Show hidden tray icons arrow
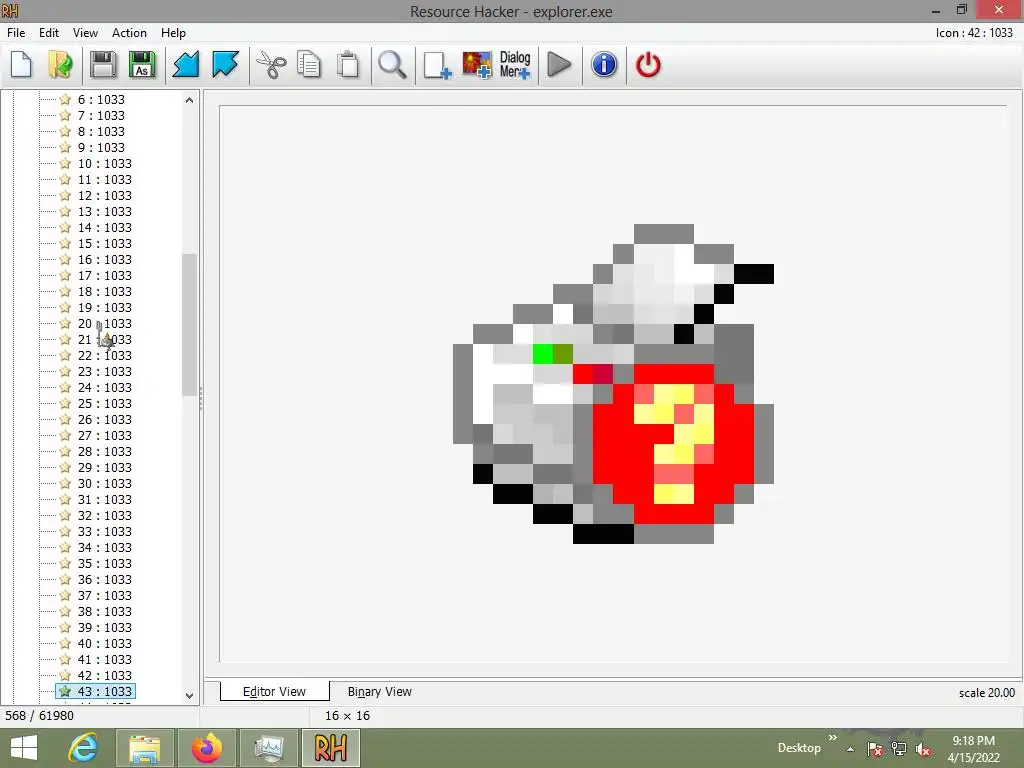This screenshot has height=768, width=1024. point(850,749)
